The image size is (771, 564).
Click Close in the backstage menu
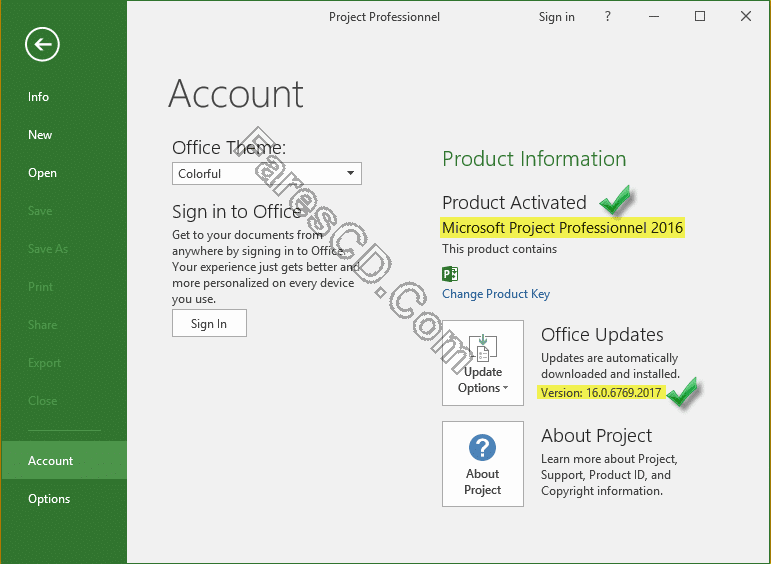click(42, 401)
